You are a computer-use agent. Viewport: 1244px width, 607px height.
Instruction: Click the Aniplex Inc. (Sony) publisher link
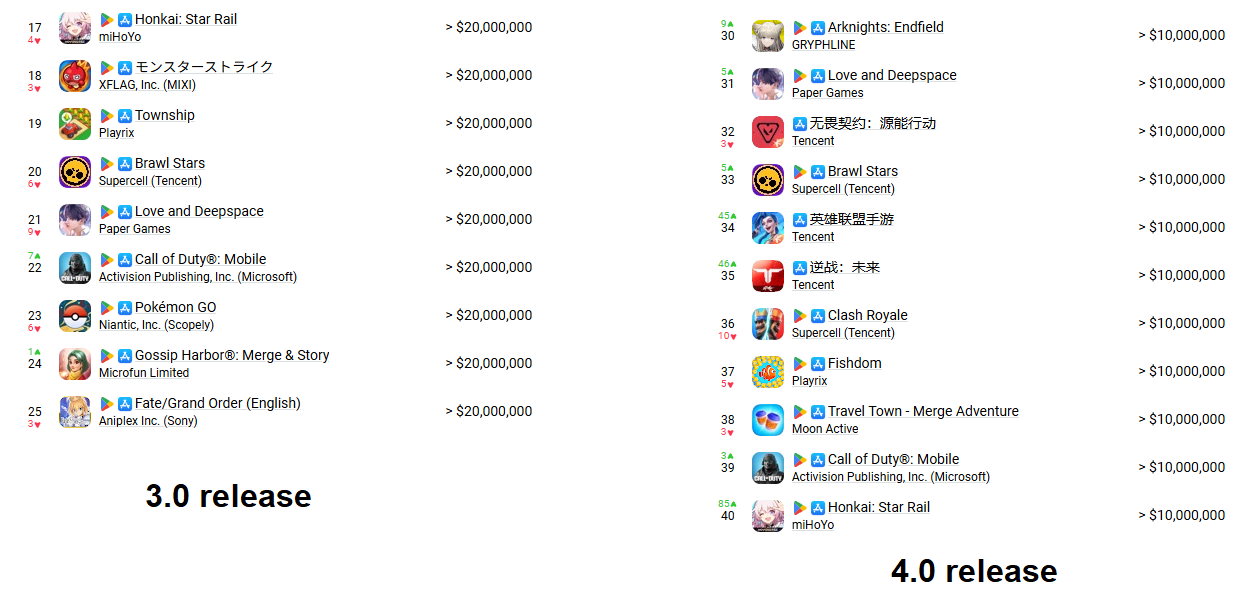tap(148, 421)
